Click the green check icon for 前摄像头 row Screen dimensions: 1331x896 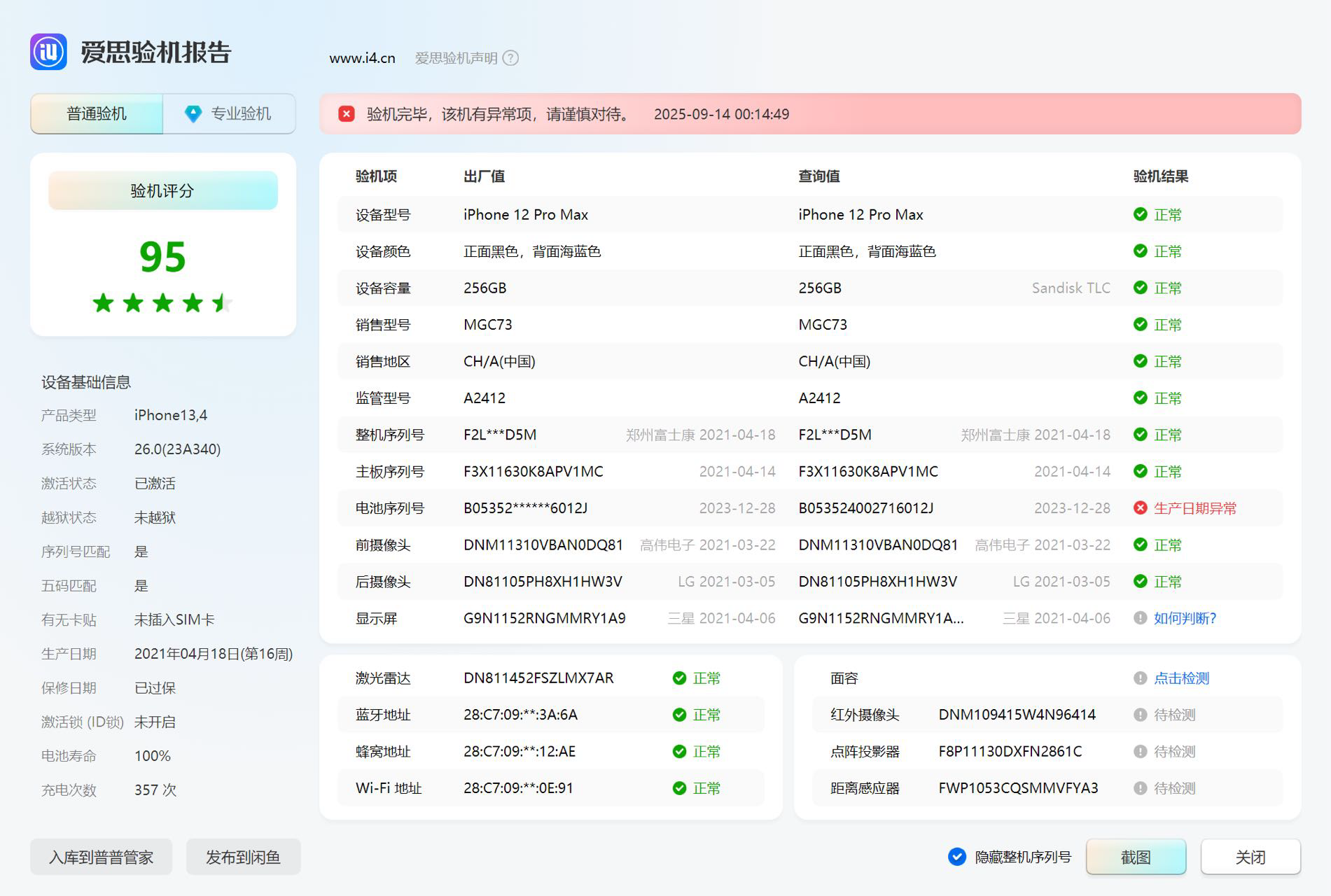point(1140,545)
